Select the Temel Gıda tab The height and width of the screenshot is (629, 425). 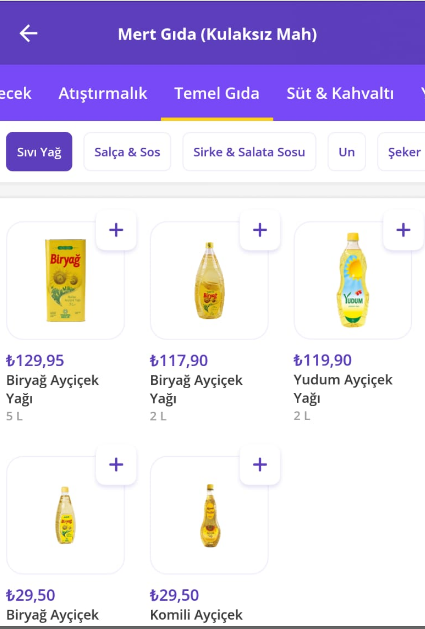[x=217, y=93]
